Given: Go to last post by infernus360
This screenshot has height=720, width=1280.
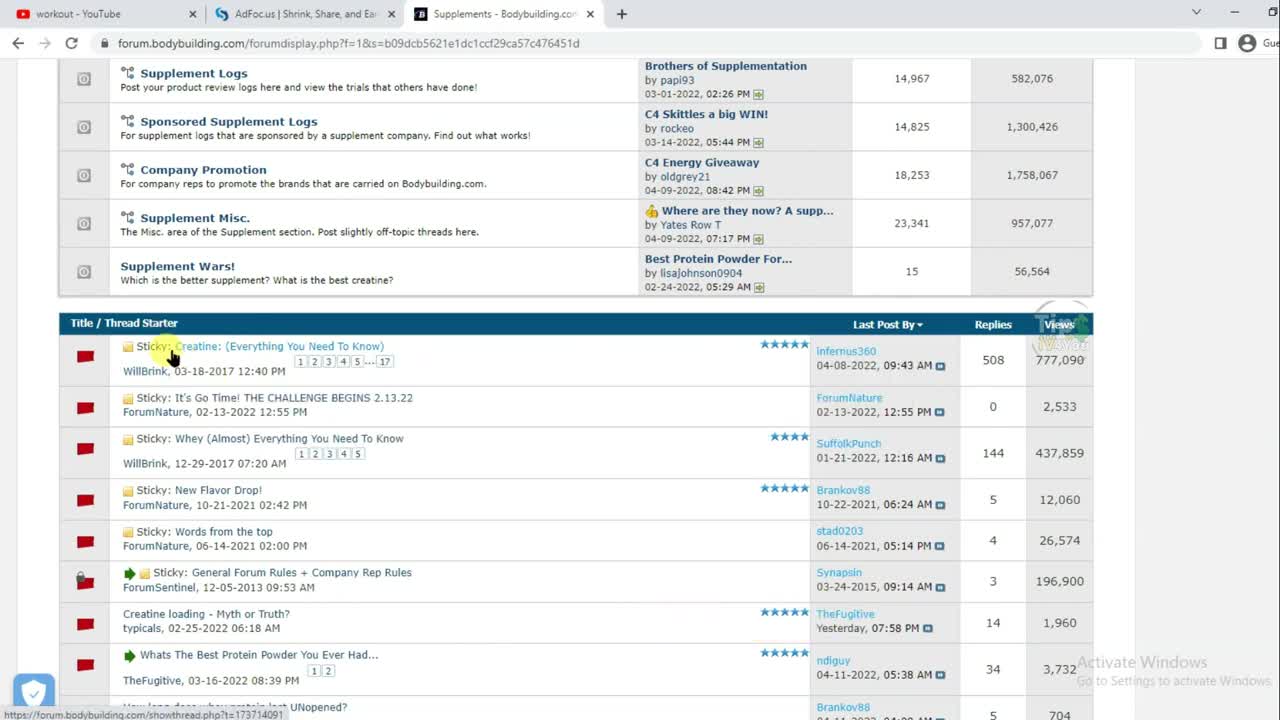Looking at the screenshot, I should tap(940, 366).
